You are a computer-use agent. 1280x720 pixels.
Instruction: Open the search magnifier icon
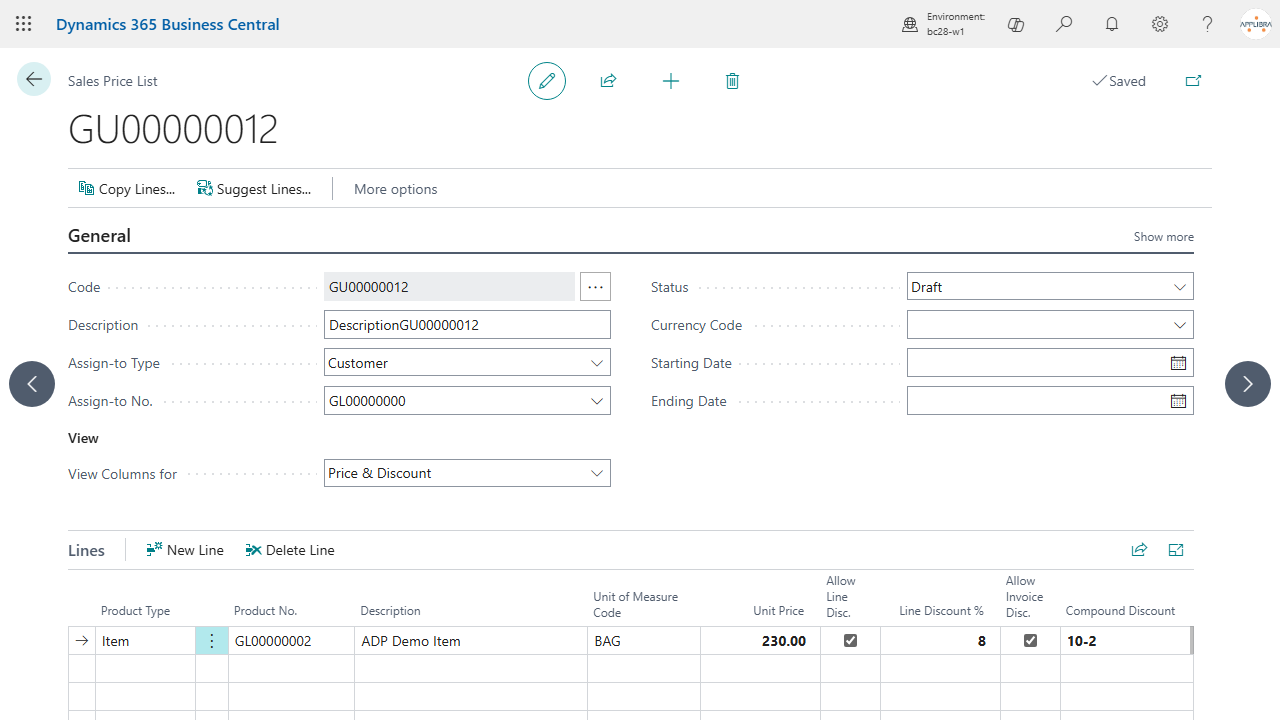tap(1064, 24)
